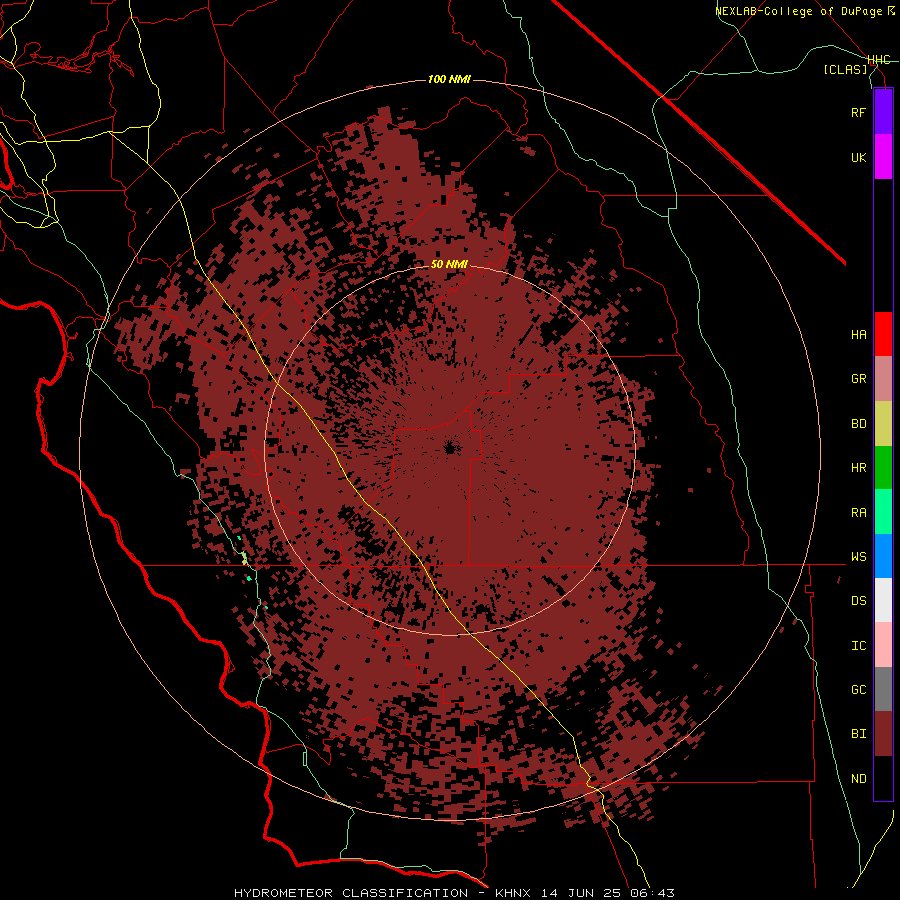Click the UK magenta legend swatch
Screen dimensions: 900x900
pos(883,157)
